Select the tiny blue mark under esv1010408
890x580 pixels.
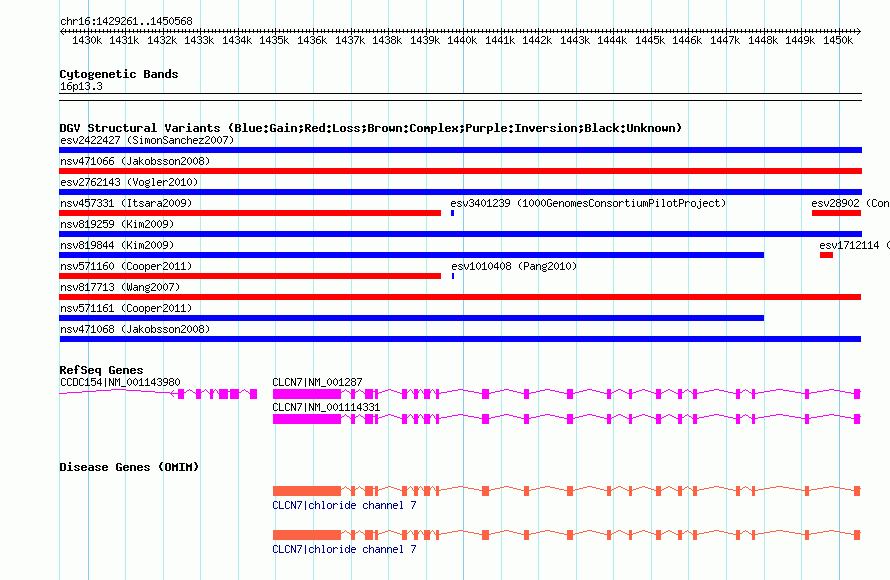tap(453, 276)
